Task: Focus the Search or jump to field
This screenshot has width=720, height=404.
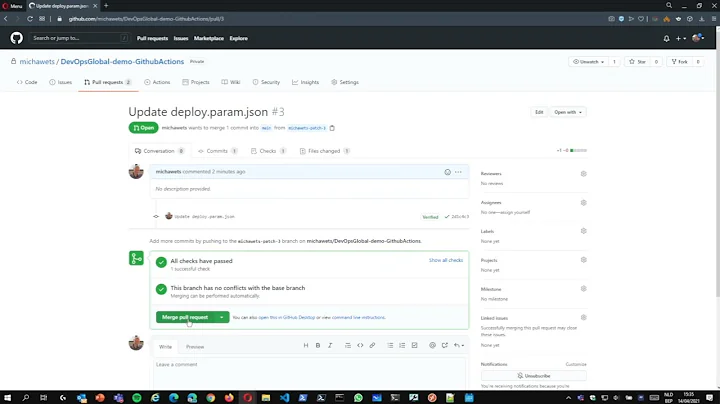Action: pyautogui.click(x=79, y=38)
